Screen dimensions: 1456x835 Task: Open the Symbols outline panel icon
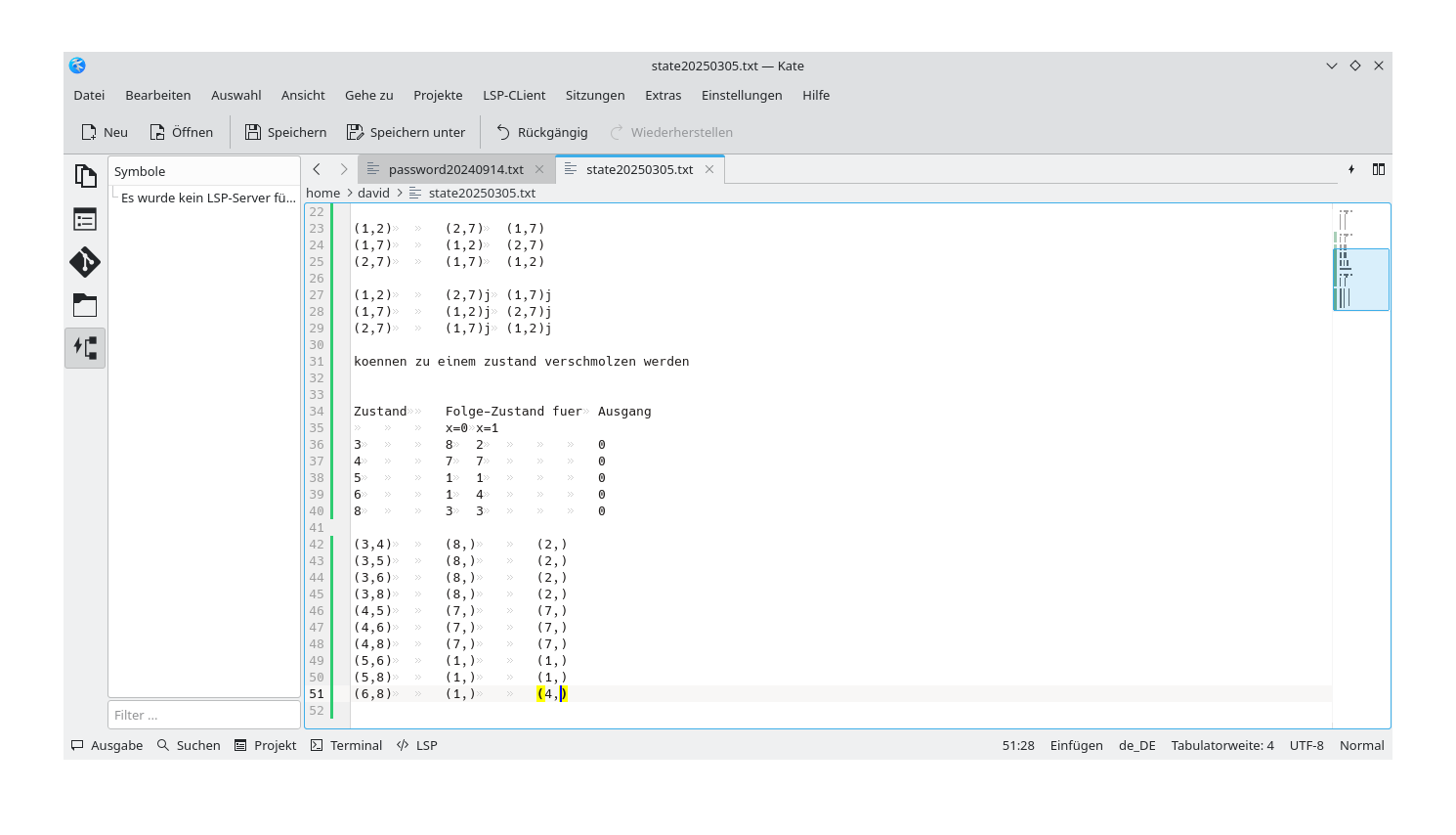[x=85, y=219]
